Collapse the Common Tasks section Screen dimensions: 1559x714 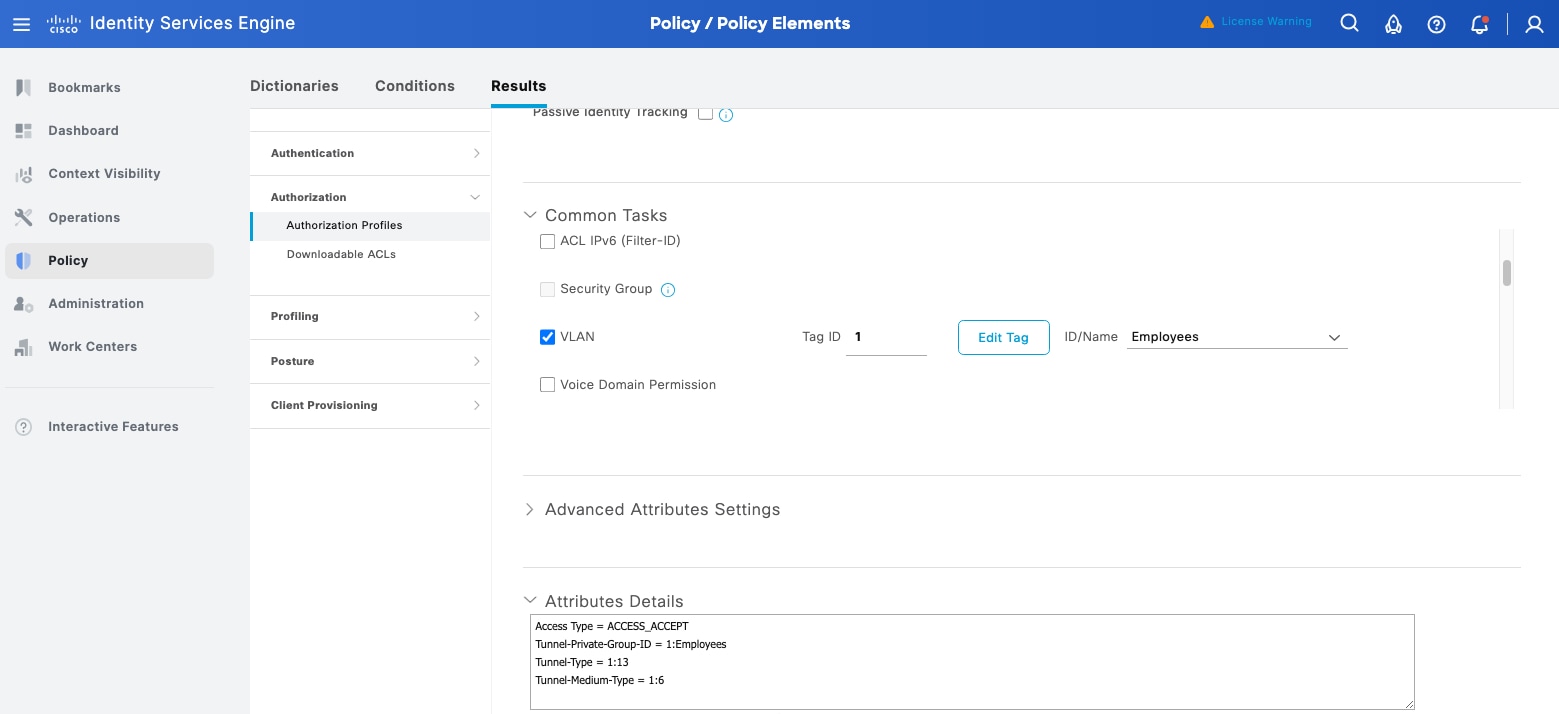click(530, 215)
